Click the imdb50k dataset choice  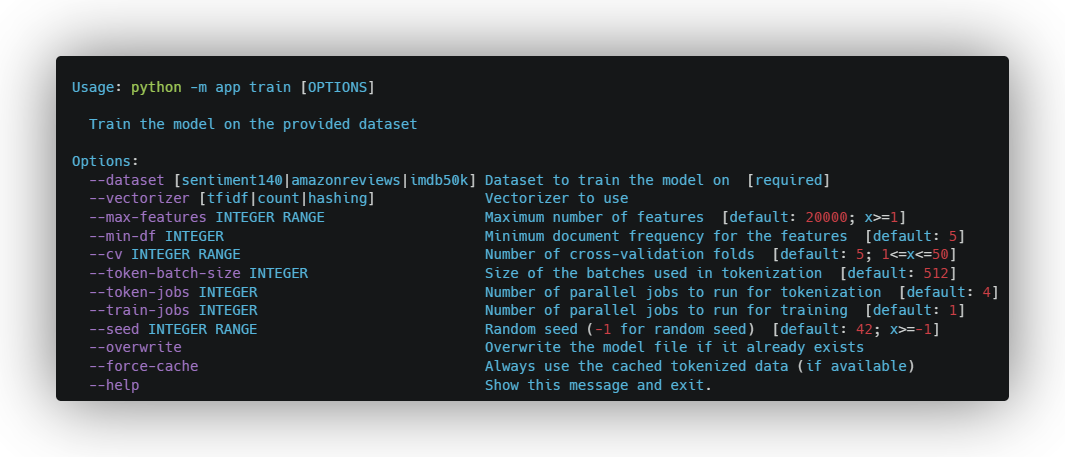pyautogui.click(x=439, y=180)
